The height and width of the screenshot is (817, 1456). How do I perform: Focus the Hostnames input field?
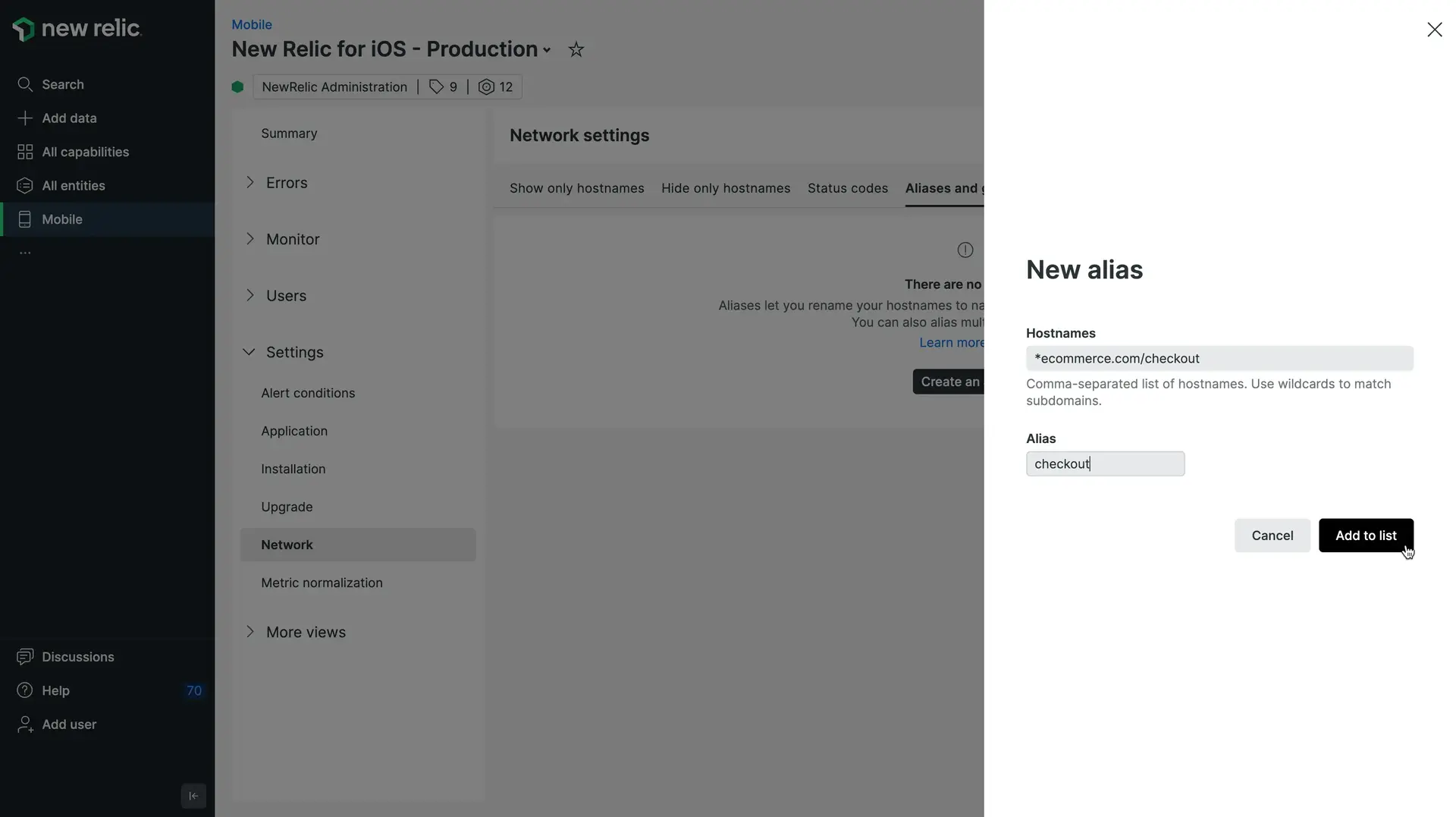click(x=1219, y=358)
